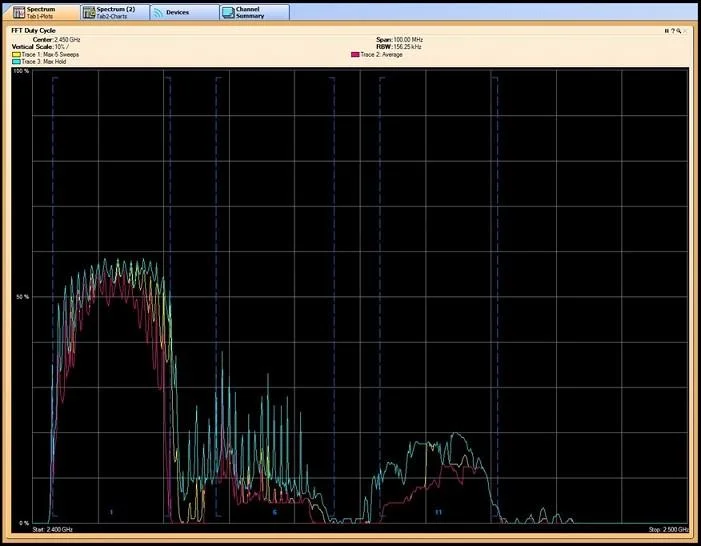This screenshot has width=701, height=546.
Task: Click the cyan Trace 3 color swatch
Action: tap(16, 62)
